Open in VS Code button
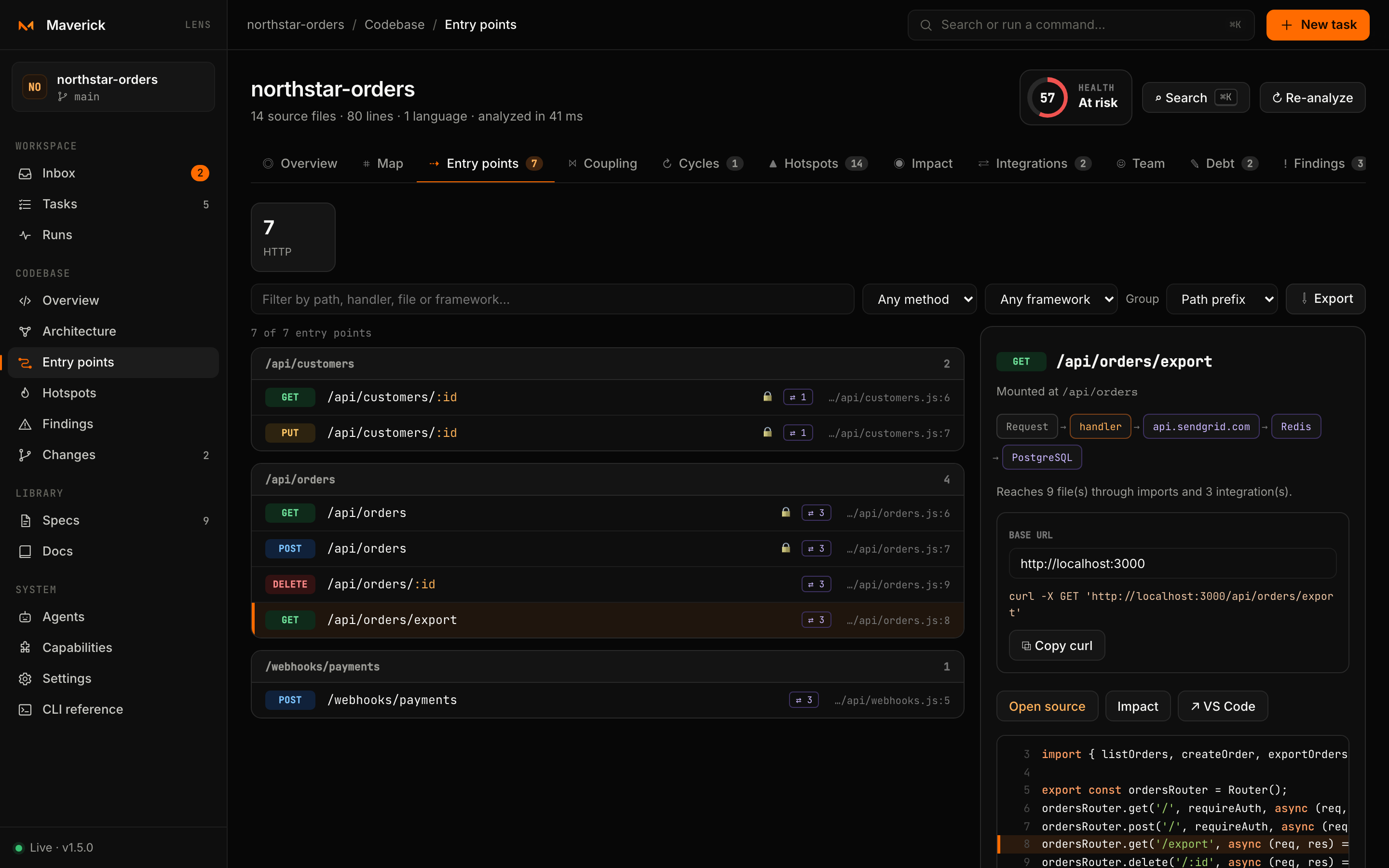This screenshot has height=868, width=1389. [x=1223, y=706]
